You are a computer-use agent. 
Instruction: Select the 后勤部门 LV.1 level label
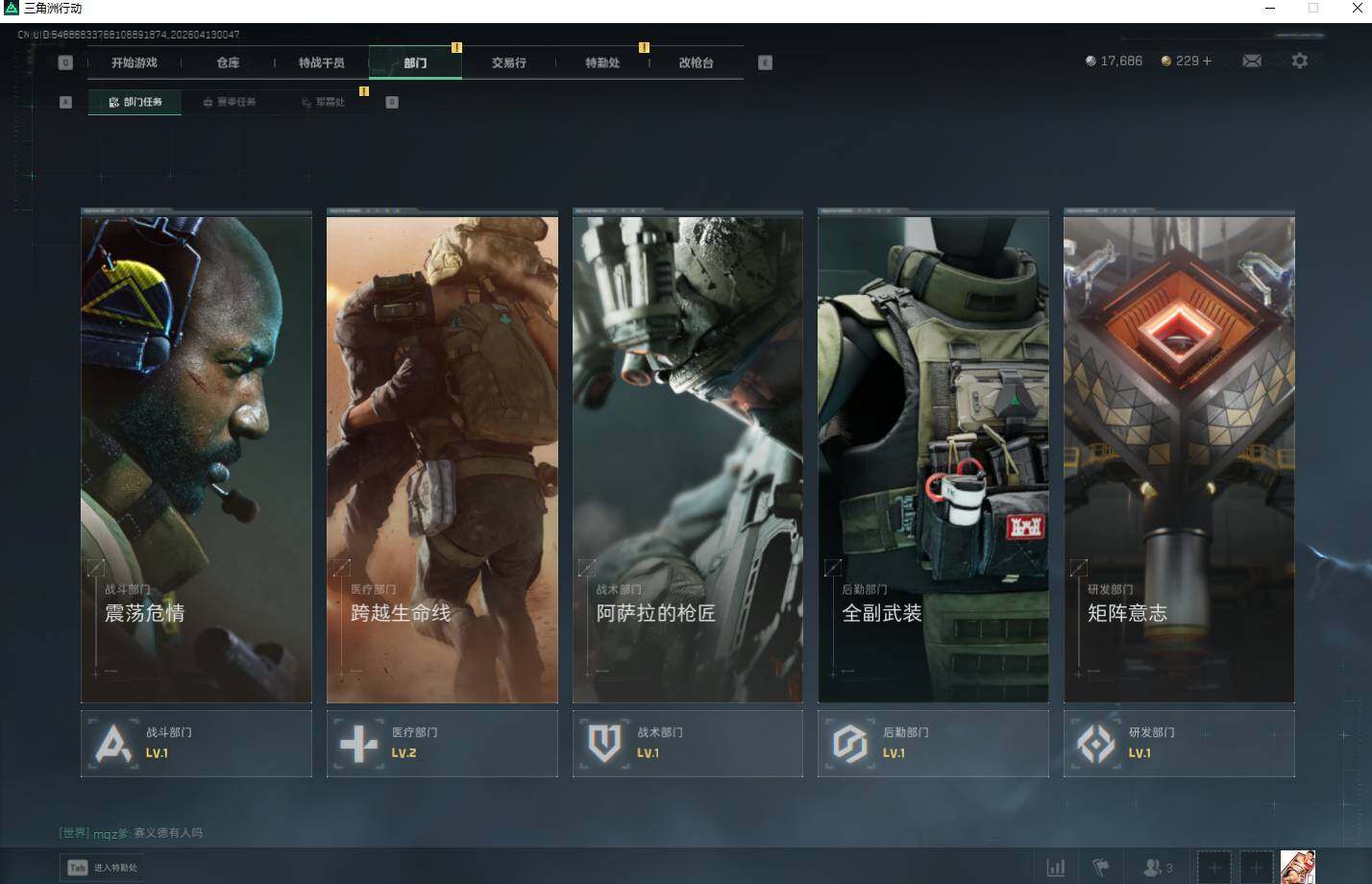point(894,753)
